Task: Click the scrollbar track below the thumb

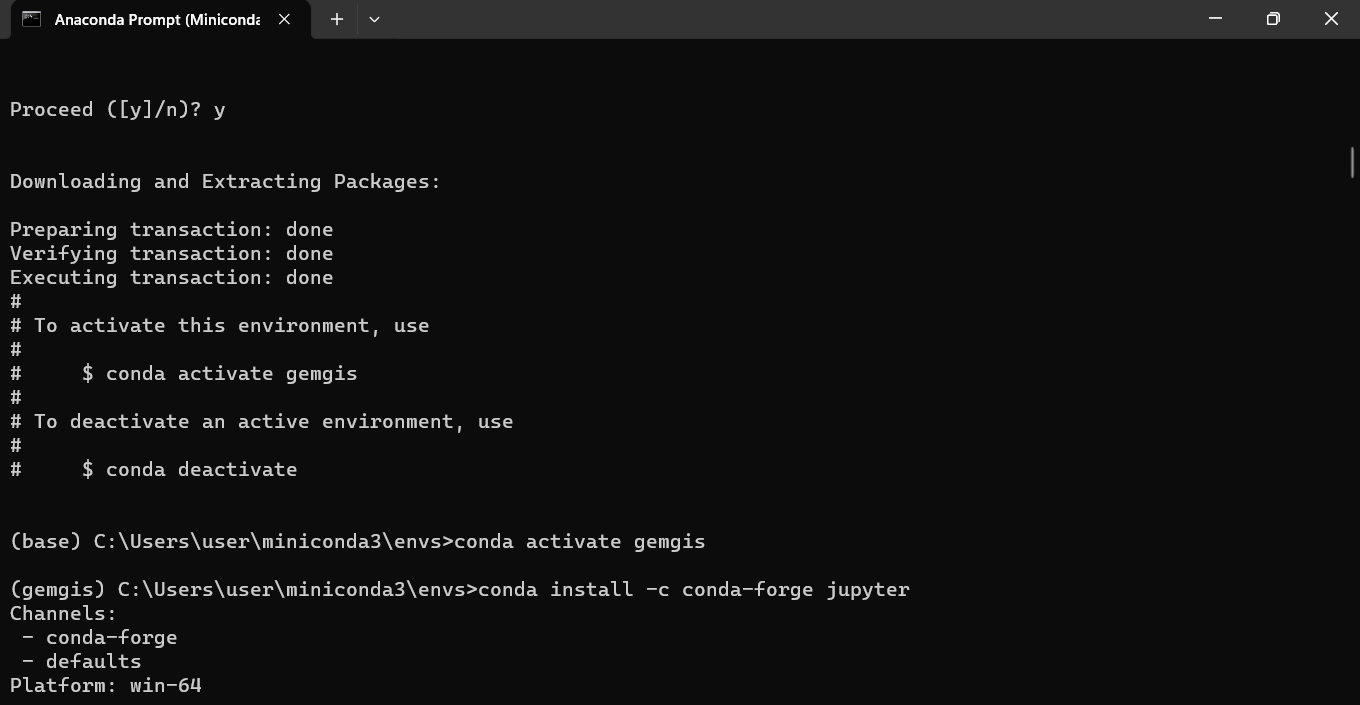Action: pos(1352,440)
